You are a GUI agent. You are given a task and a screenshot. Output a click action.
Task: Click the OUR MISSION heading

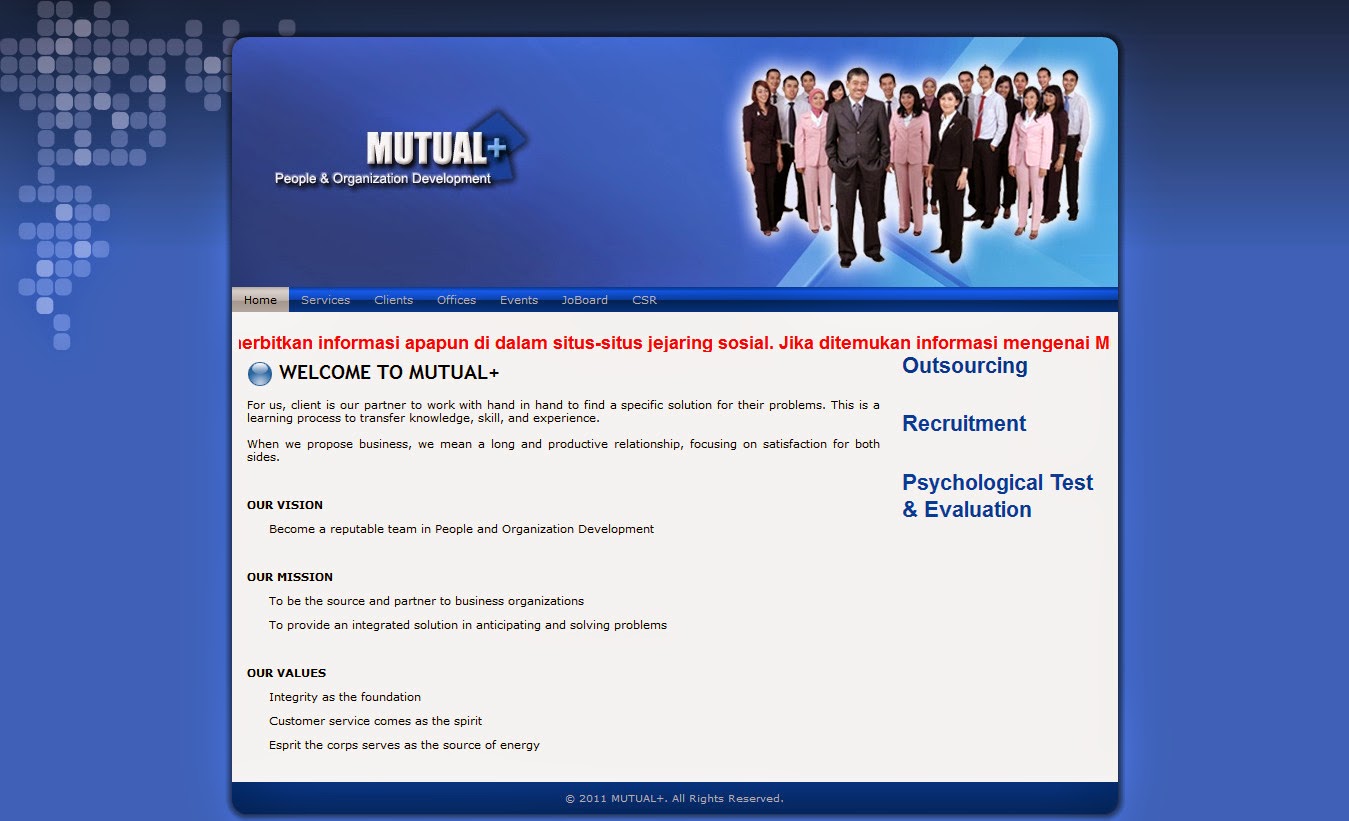point(290,577)
